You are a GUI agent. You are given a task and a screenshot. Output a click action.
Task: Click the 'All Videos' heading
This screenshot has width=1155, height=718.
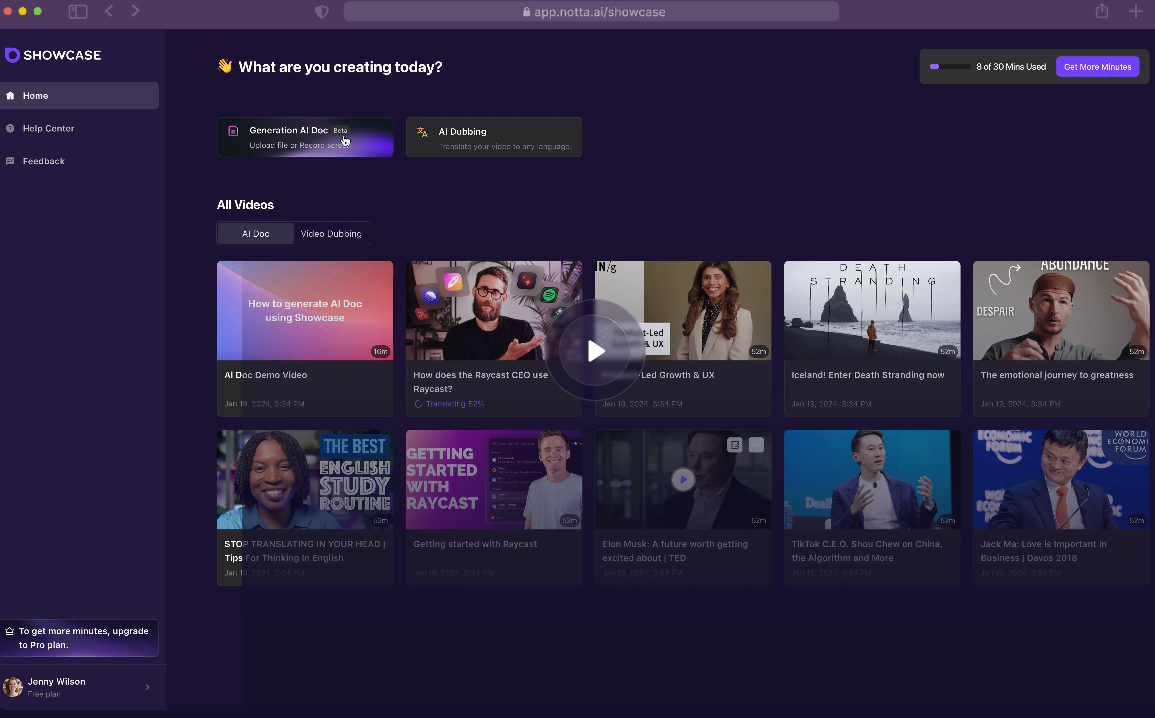(x=245, y=205)
